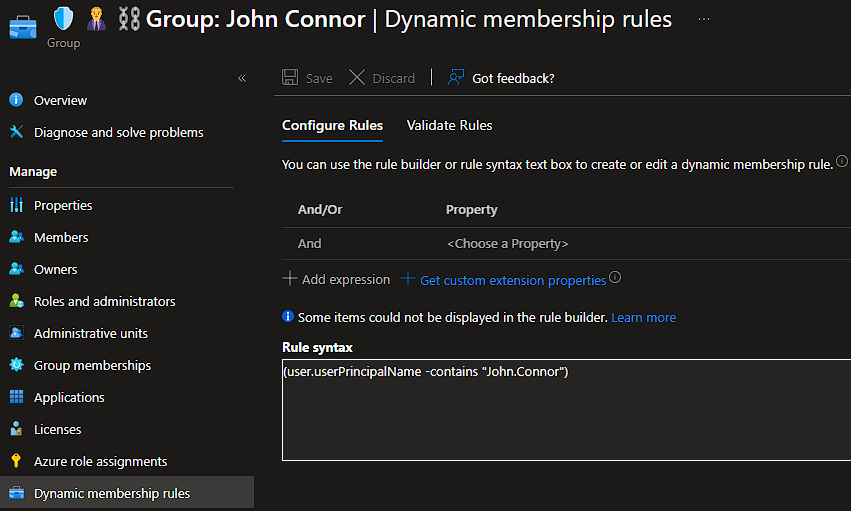Click the Group memberships gear icon
This screenshot has height=511, width=851.
16,365
